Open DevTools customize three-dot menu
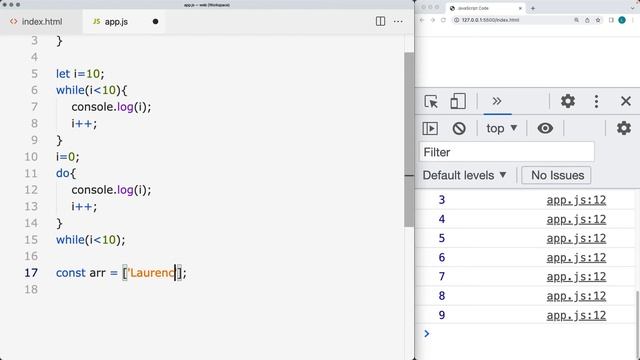640x360 pixels. (596, 101)
